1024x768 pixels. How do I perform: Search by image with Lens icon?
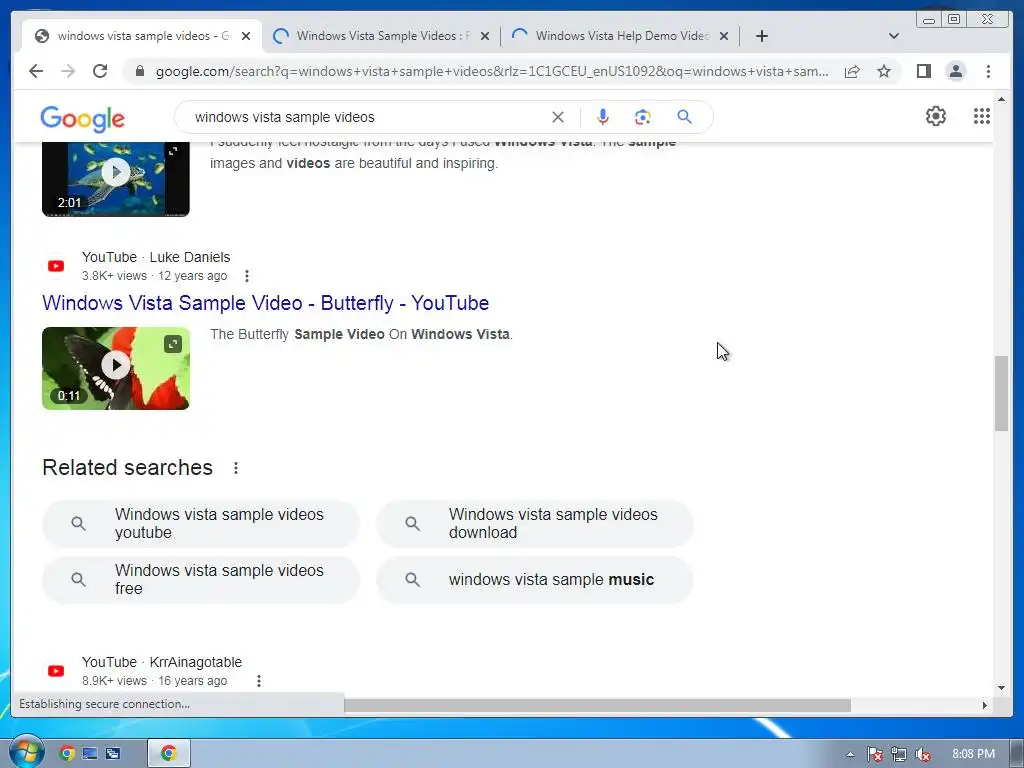tap(643, 117)
